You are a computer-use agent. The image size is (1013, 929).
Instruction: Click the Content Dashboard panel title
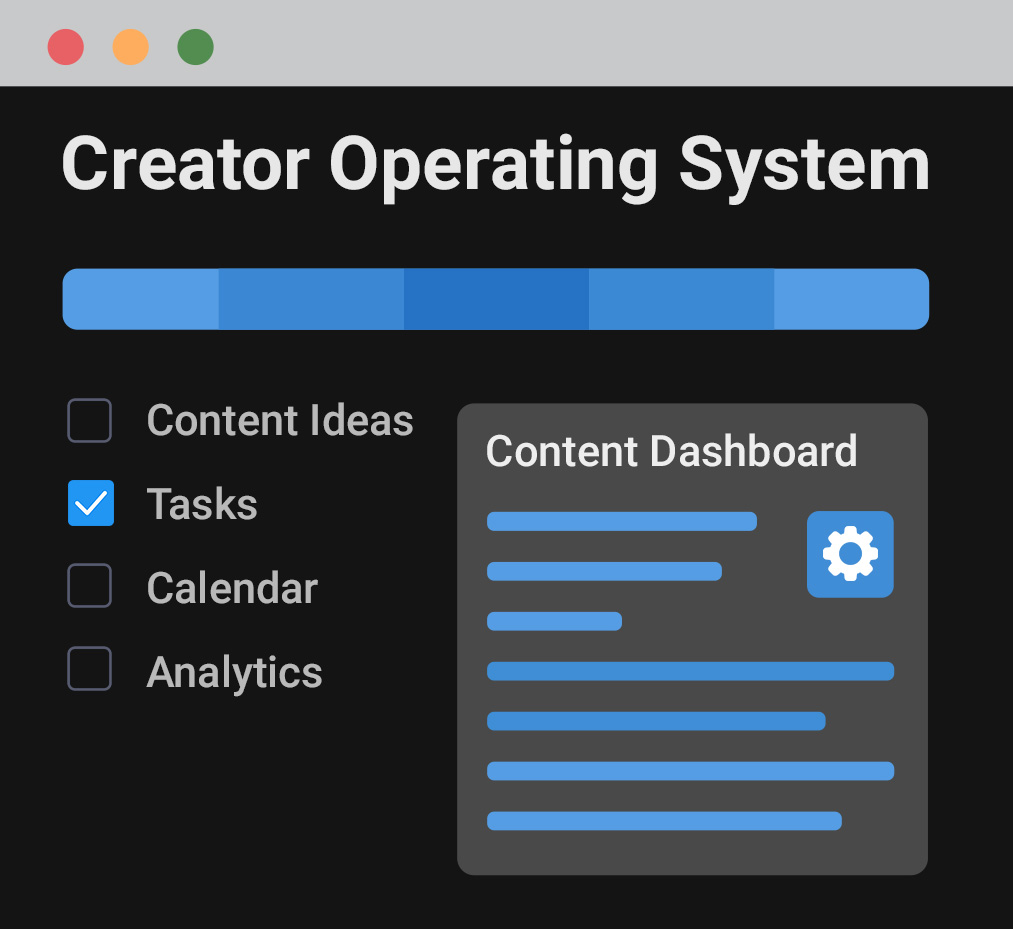click(x=671, y=451)
